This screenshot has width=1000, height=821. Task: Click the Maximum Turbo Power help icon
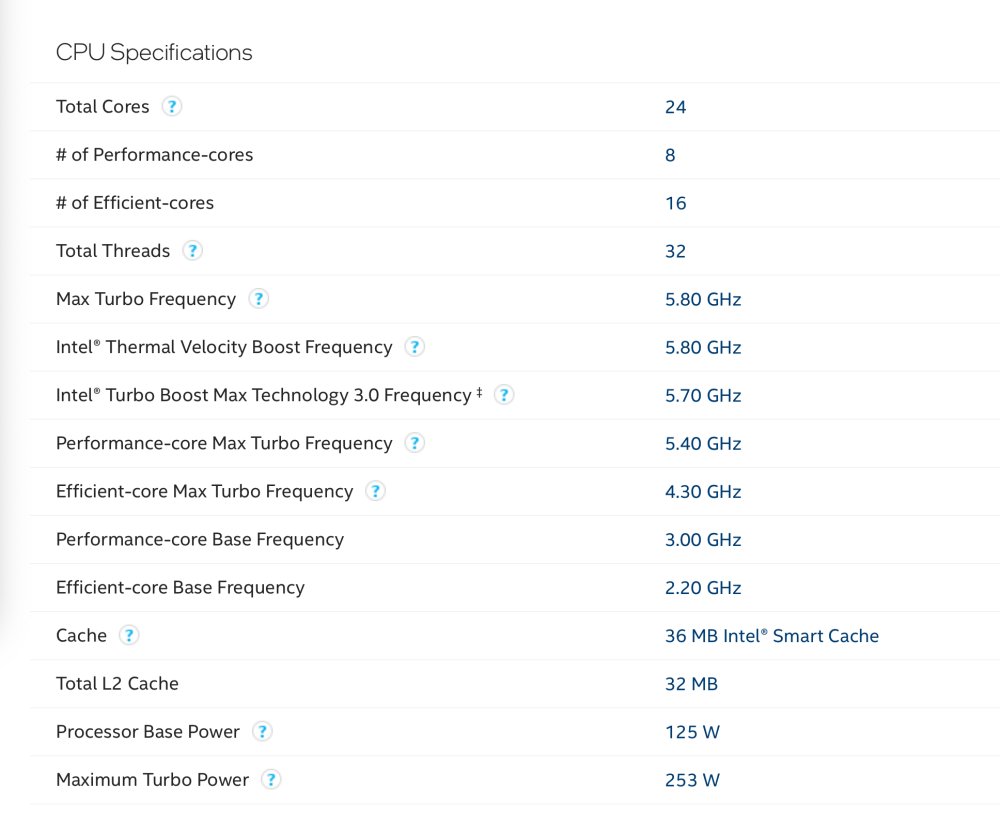click(271, 780)
